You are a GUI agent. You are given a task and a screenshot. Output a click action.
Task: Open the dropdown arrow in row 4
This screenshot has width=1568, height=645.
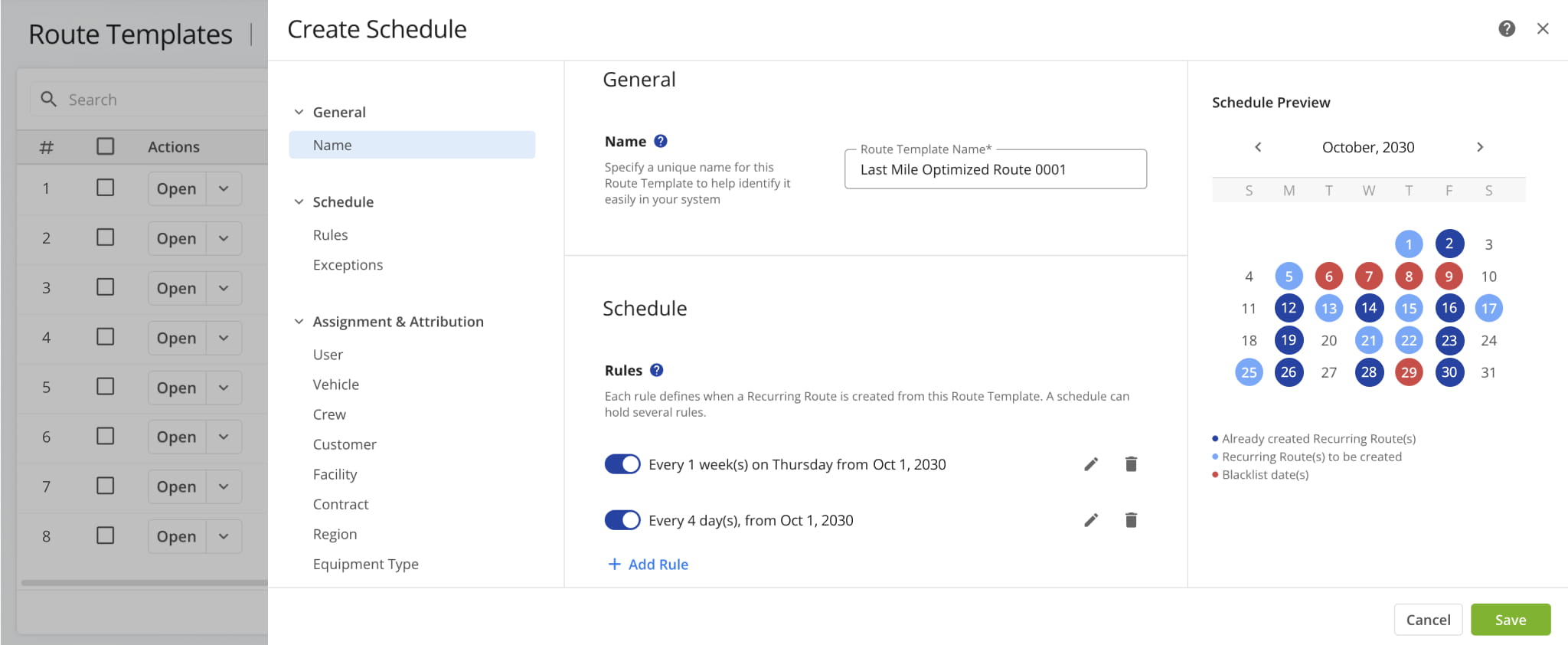224,338
